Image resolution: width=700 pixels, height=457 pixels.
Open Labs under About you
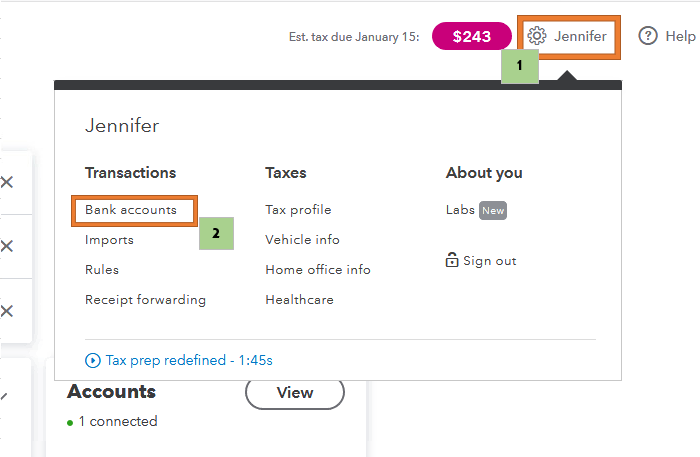[460, 211]
